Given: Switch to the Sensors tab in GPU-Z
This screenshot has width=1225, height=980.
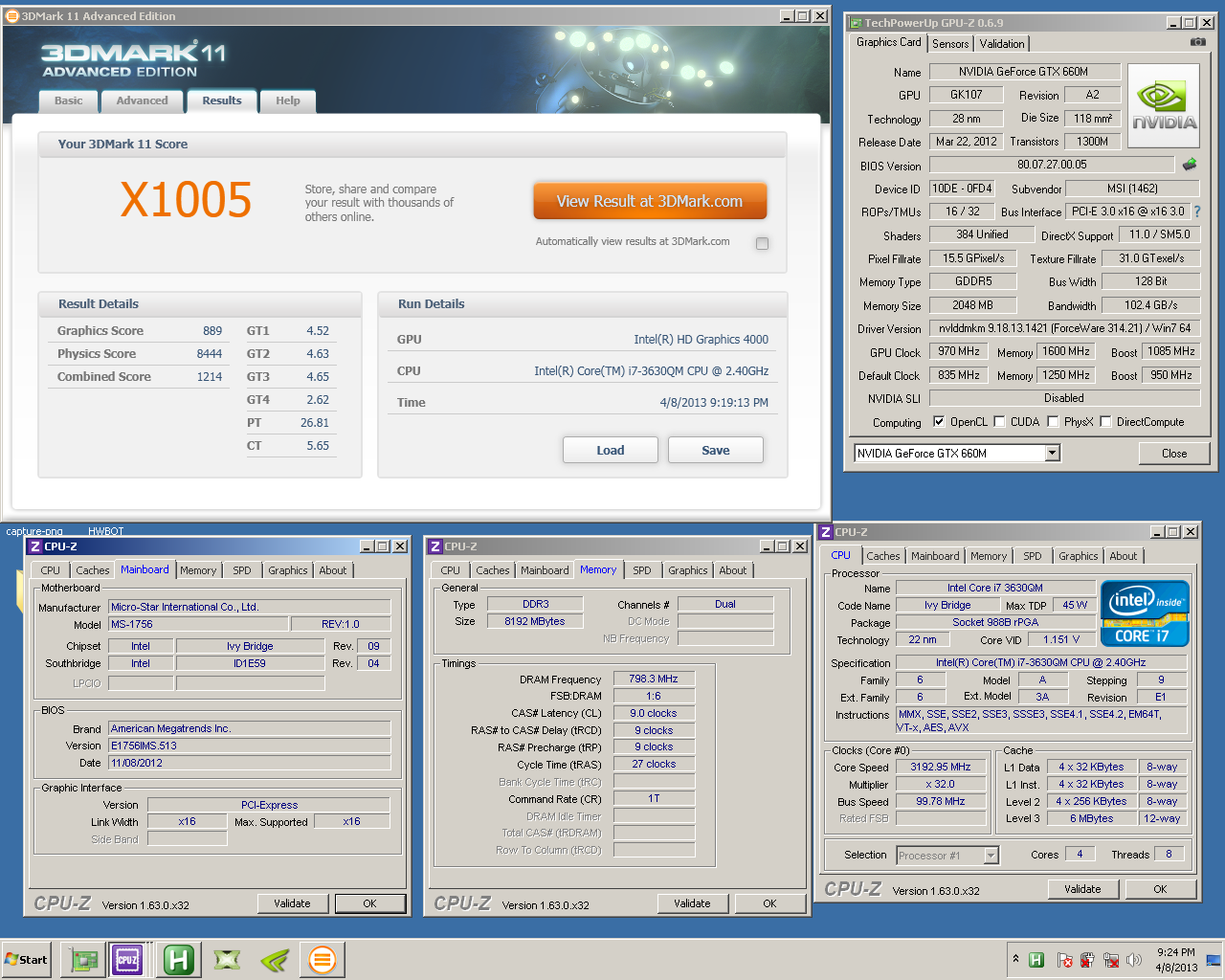Looking at the screenshot, I should [x=950, y=44].
